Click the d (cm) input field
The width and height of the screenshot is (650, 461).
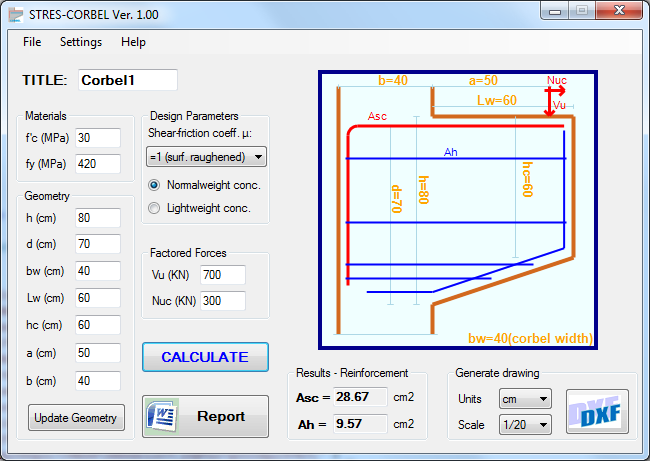(98, 244)
